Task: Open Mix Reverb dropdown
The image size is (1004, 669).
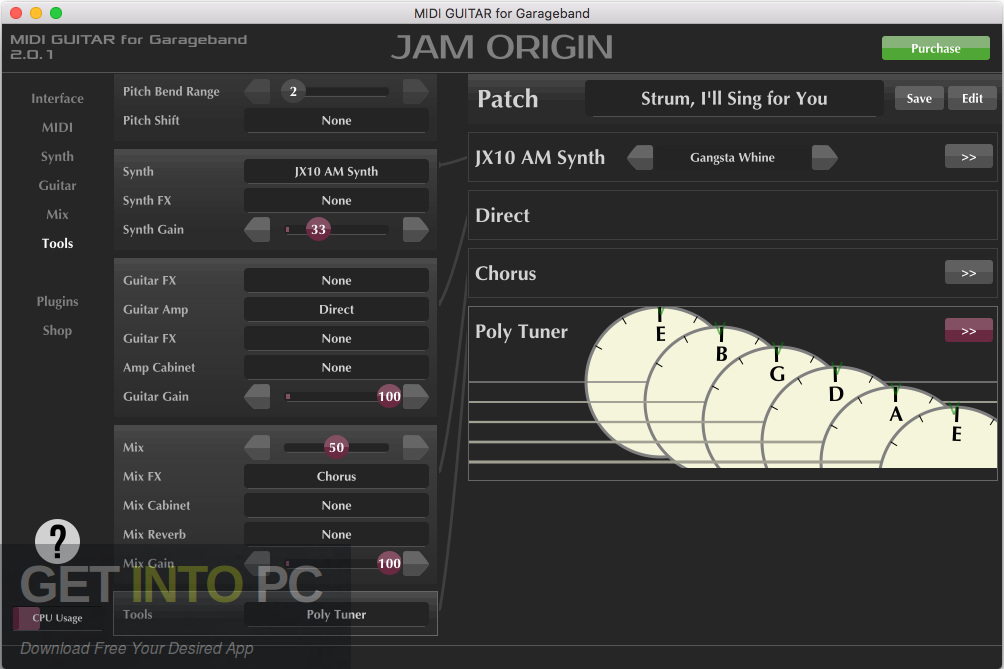Action: click(x=336, y=535)
